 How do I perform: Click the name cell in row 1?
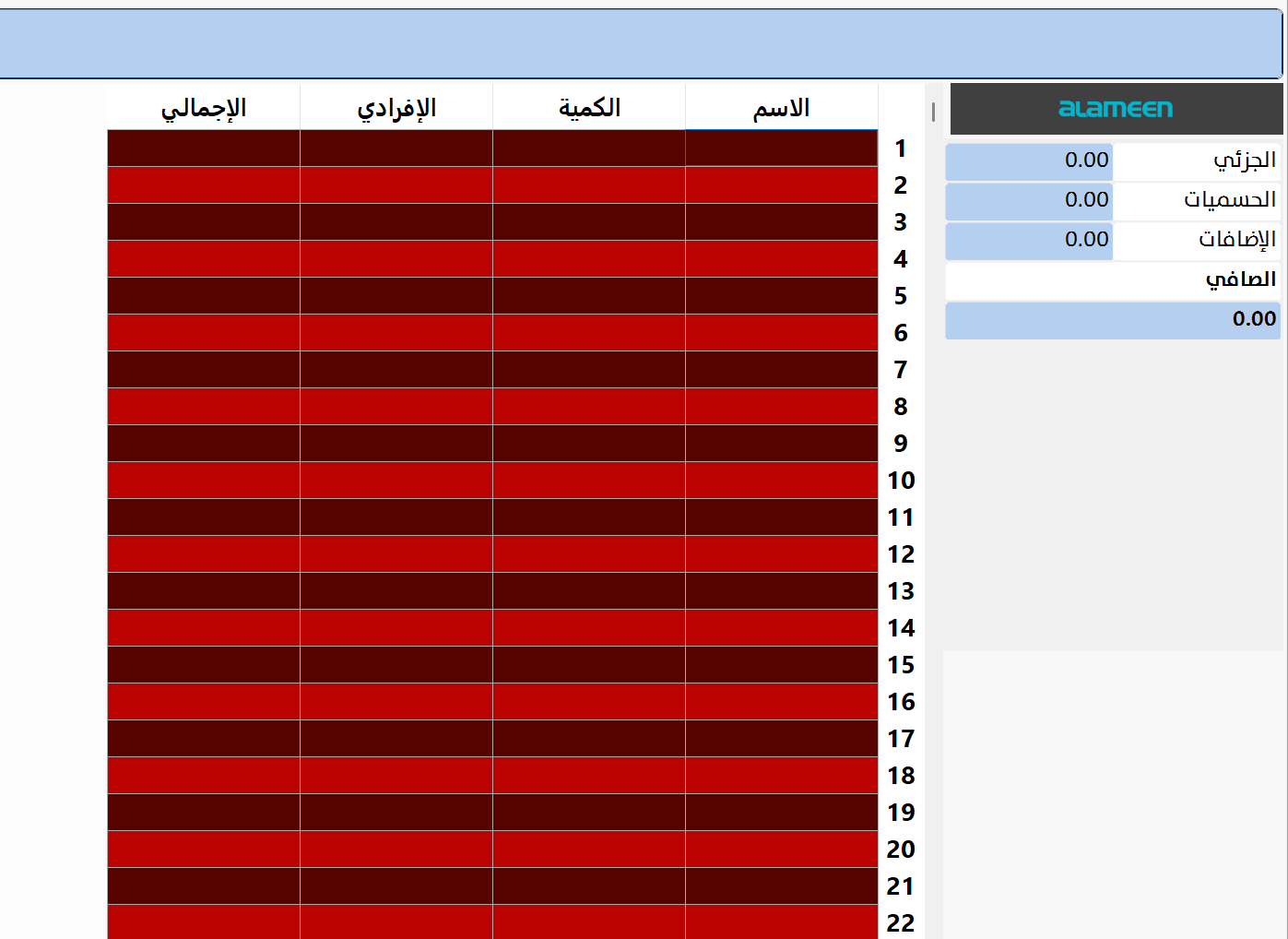click(781, 148)
